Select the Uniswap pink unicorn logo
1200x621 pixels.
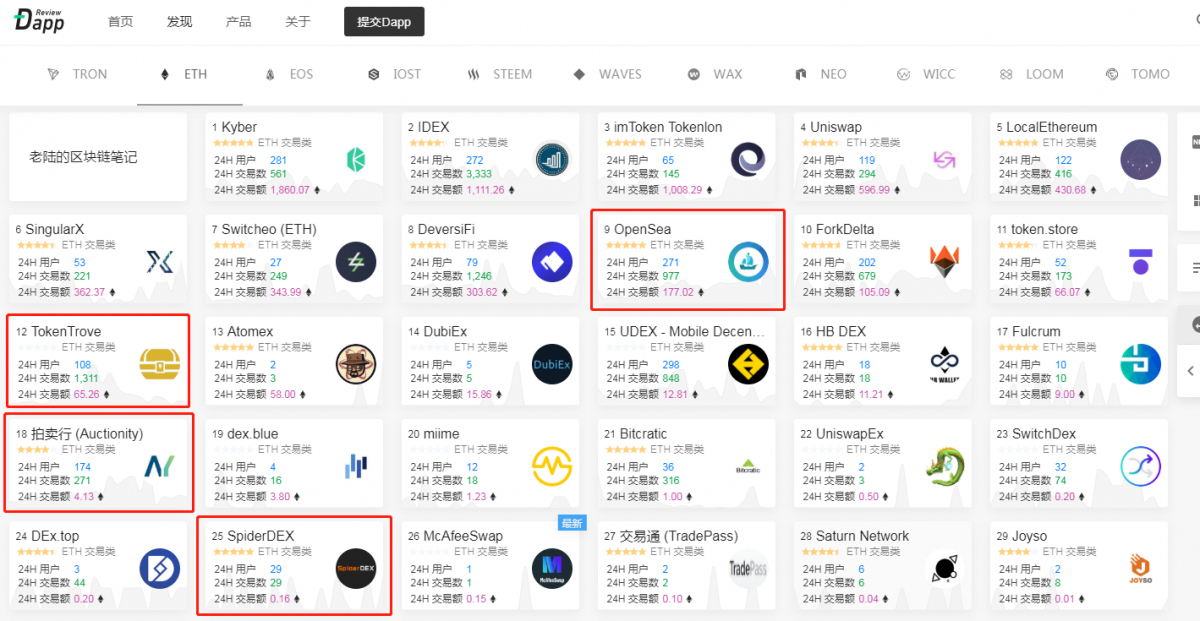(944, 159)
